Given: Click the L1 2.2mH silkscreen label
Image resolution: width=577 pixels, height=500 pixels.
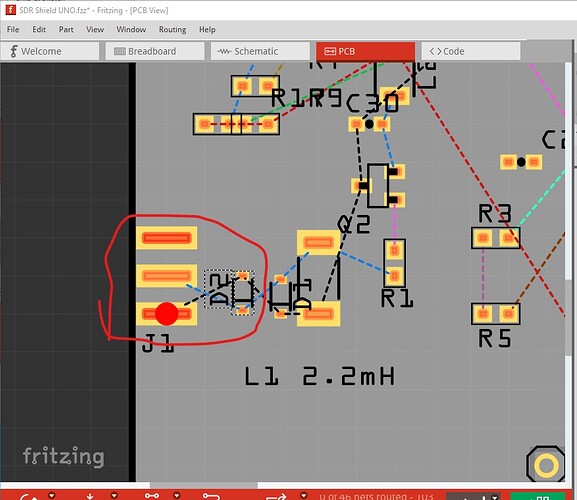Looking at the screenshot, I should (319, 376).
